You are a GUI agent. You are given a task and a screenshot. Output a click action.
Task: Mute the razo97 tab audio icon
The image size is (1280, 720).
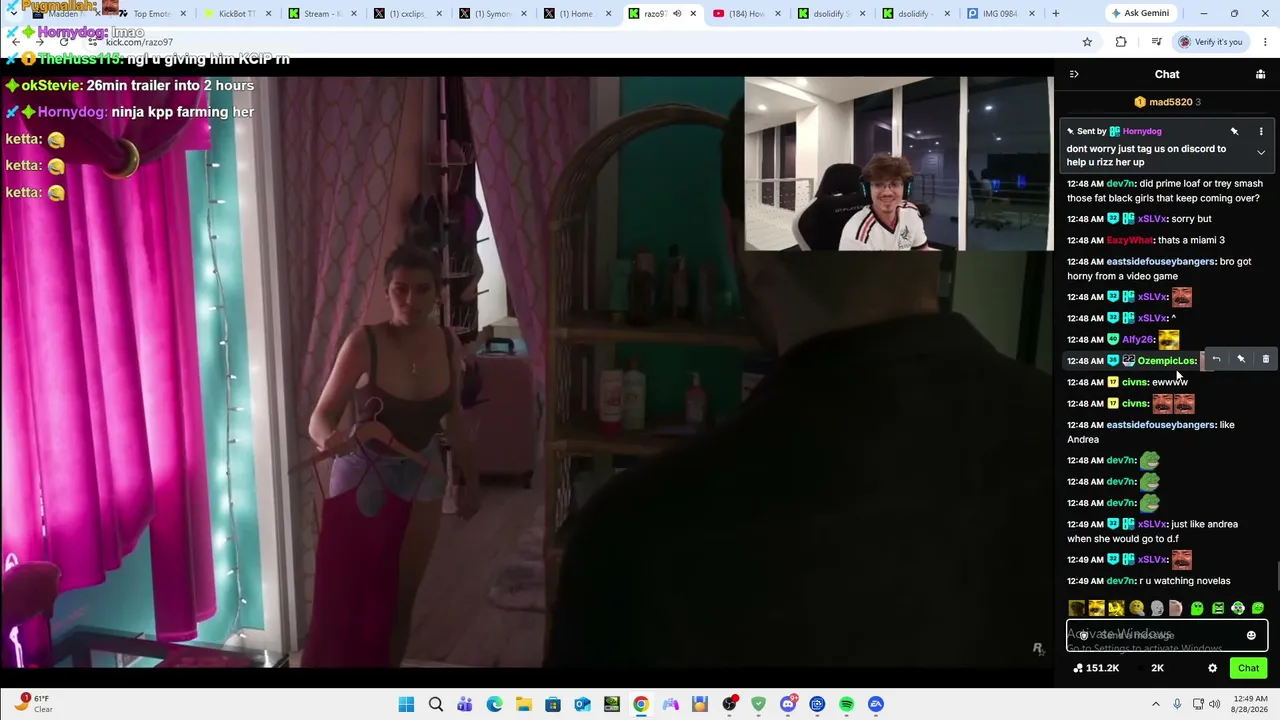677,14
